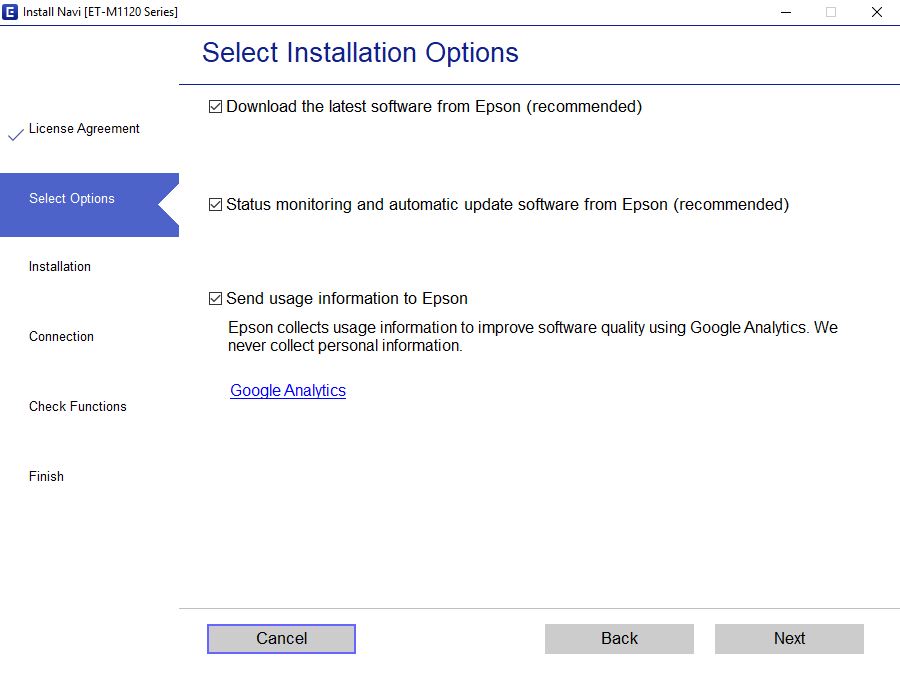Viewport: 900px width, 674px height.
Task: Click the Install Navi [ET-M1120 Series] title text
Action: [100, 11]
